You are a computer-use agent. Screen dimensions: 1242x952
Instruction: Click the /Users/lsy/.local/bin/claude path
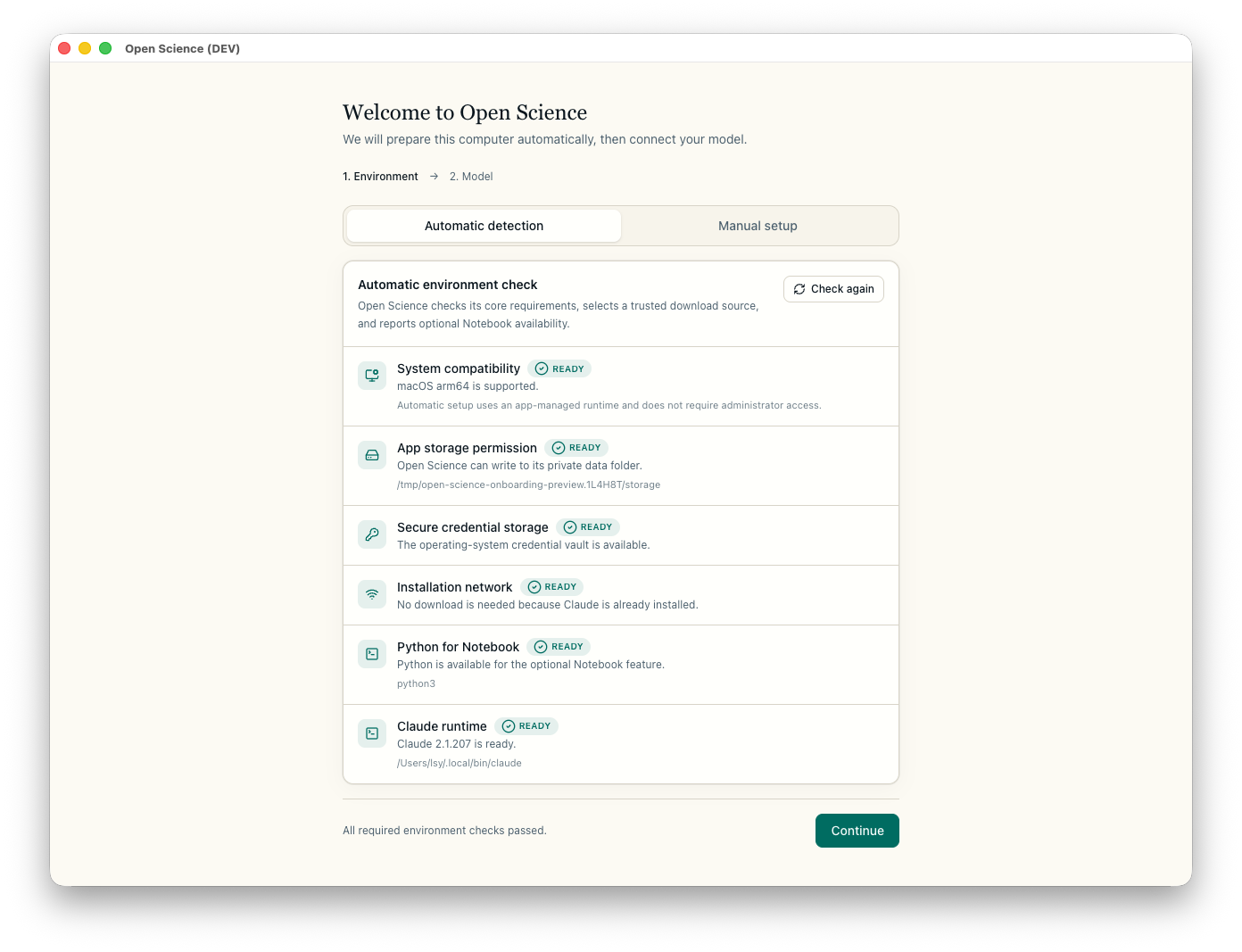(460, 764)
